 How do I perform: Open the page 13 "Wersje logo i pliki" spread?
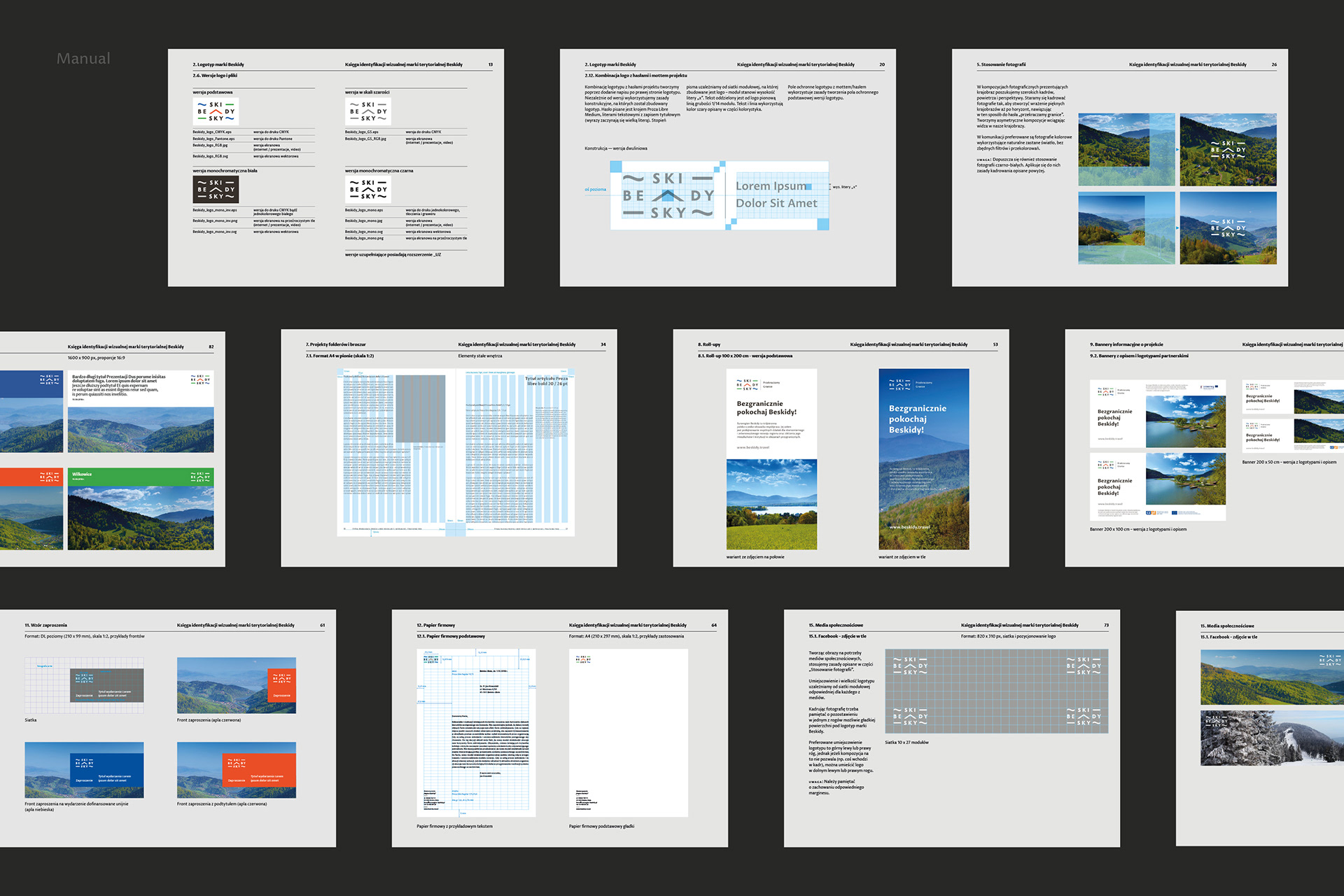coord(336,167)
